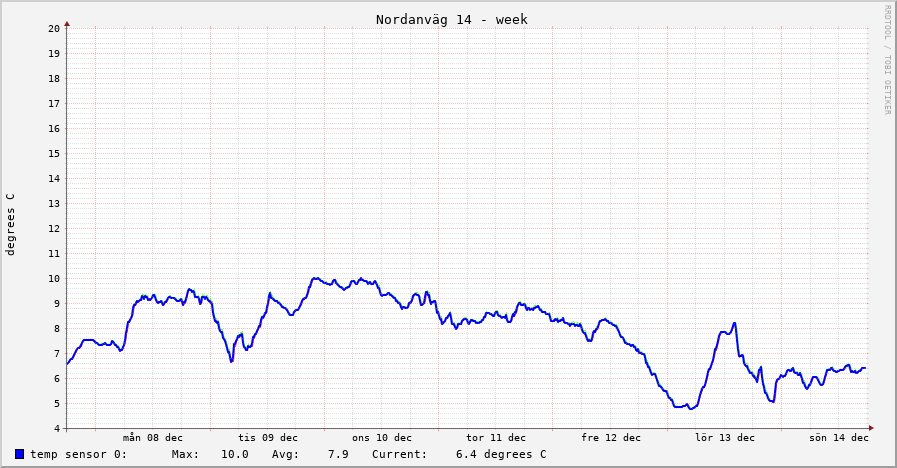Screen dimensions: 897x468
Task: Click the graph title Nordanväg 14 - week
Action: [451, 19]
